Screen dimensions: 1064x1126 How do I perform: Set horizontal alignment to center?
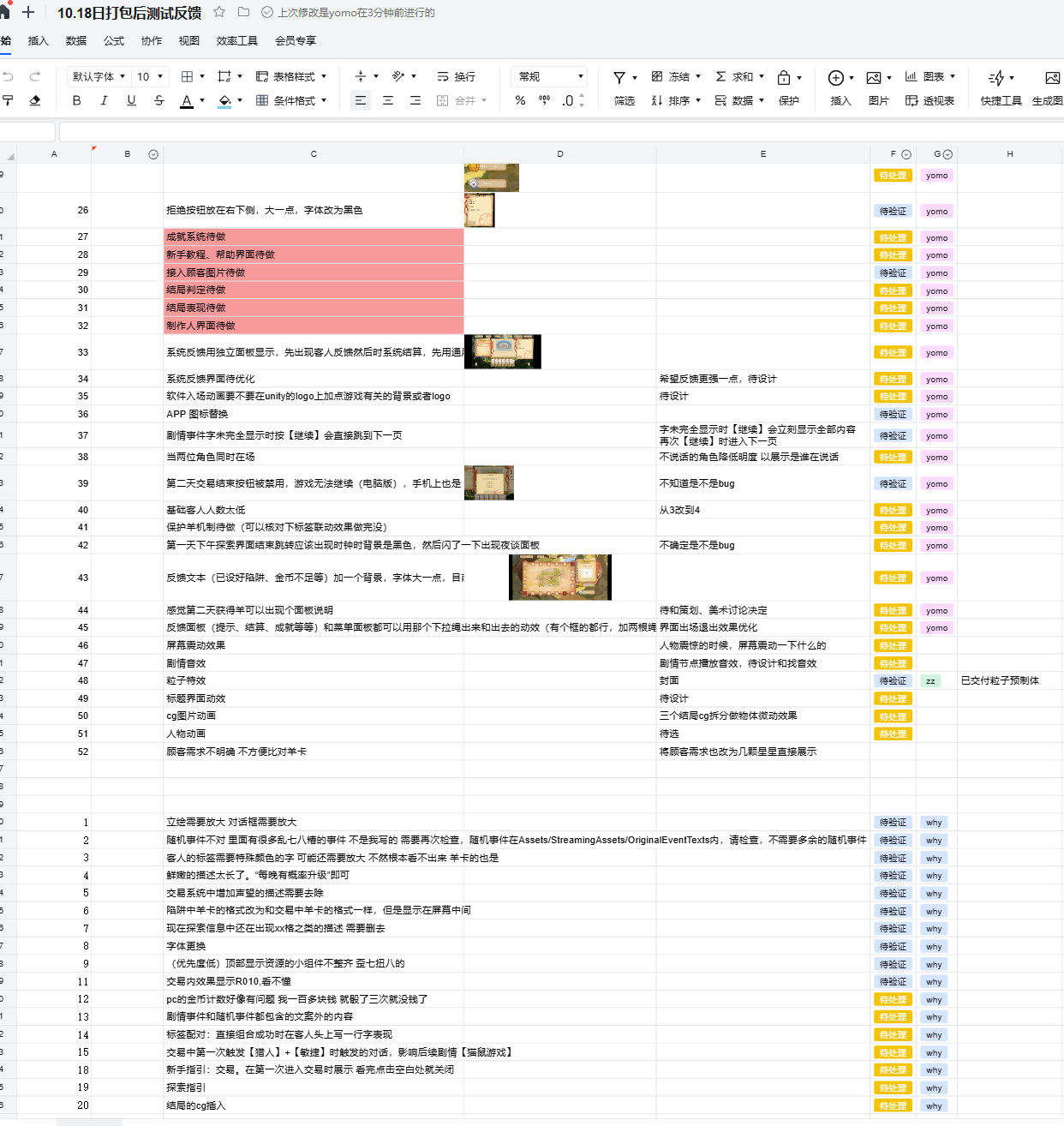[388, 100]
